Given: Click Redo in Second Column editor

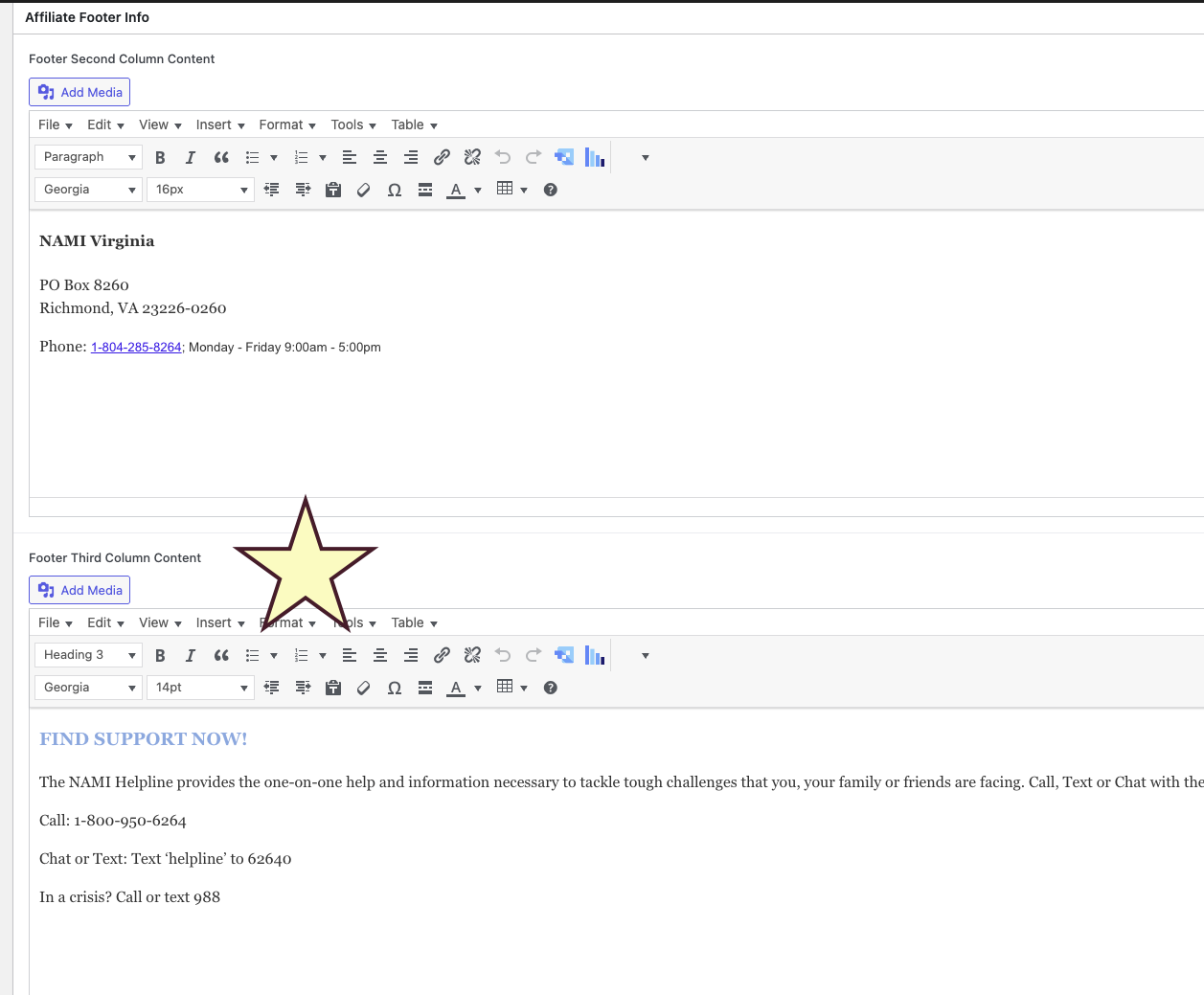Looking at the screenshot, I should coord(534,157).
